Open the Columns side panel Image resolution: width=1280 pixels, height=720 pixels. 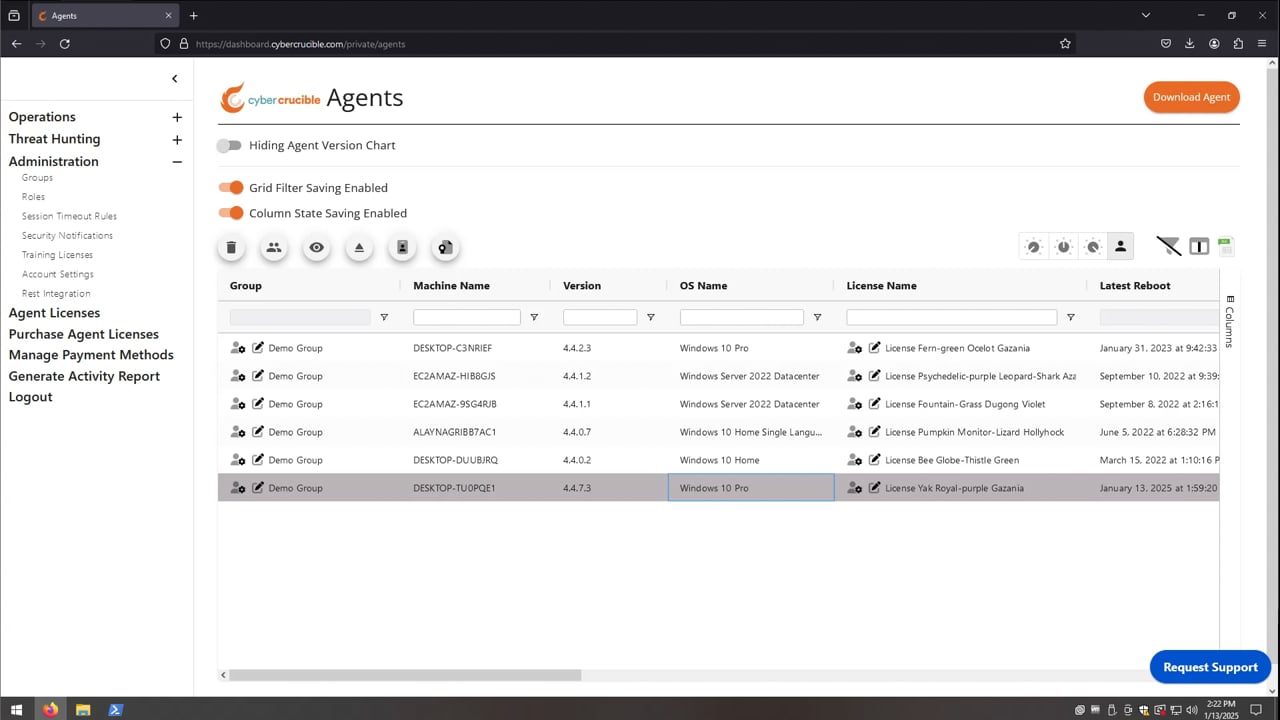point(1230,321)
